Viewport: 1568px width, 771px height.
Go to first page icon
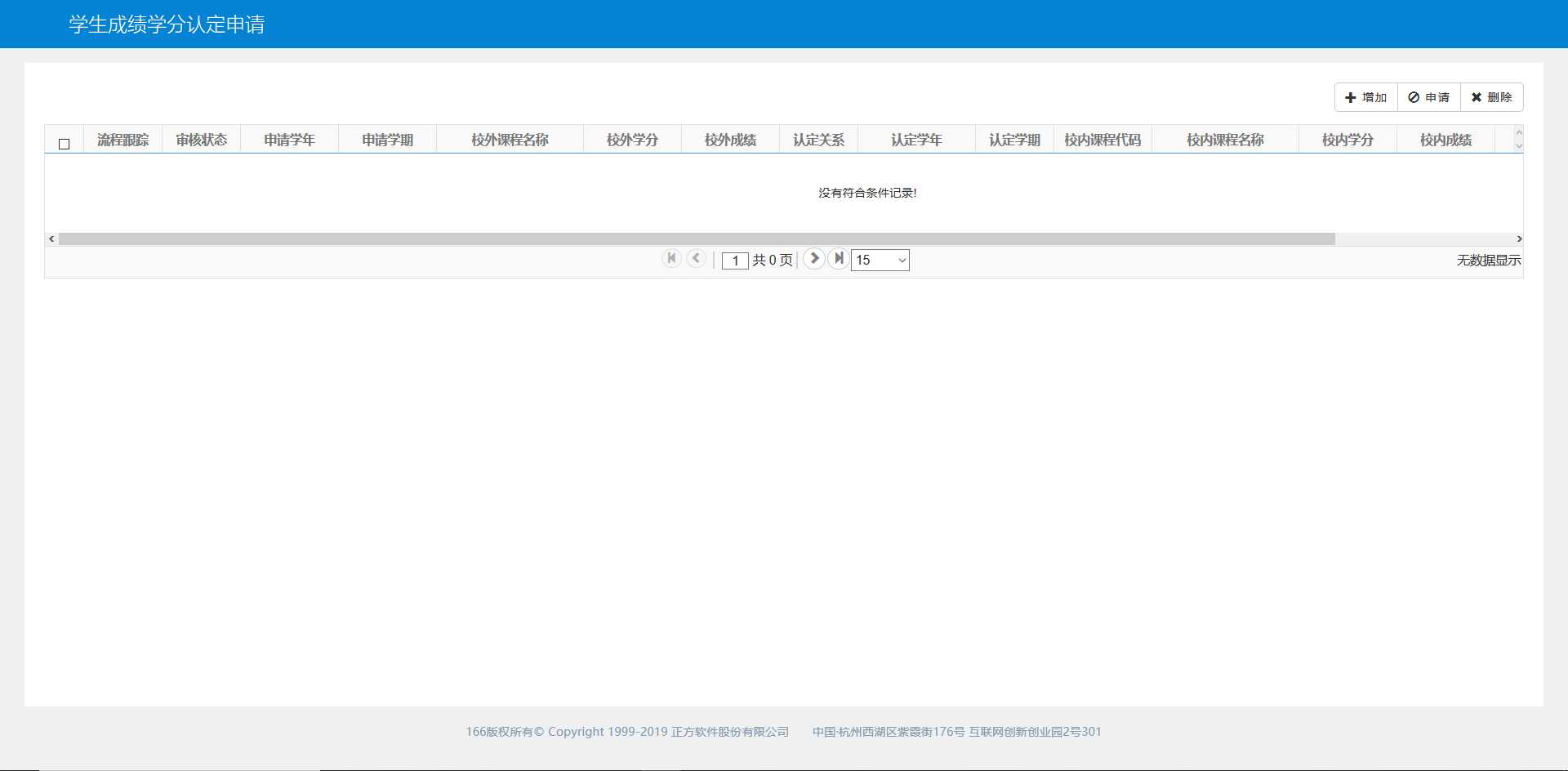point(671,258)
